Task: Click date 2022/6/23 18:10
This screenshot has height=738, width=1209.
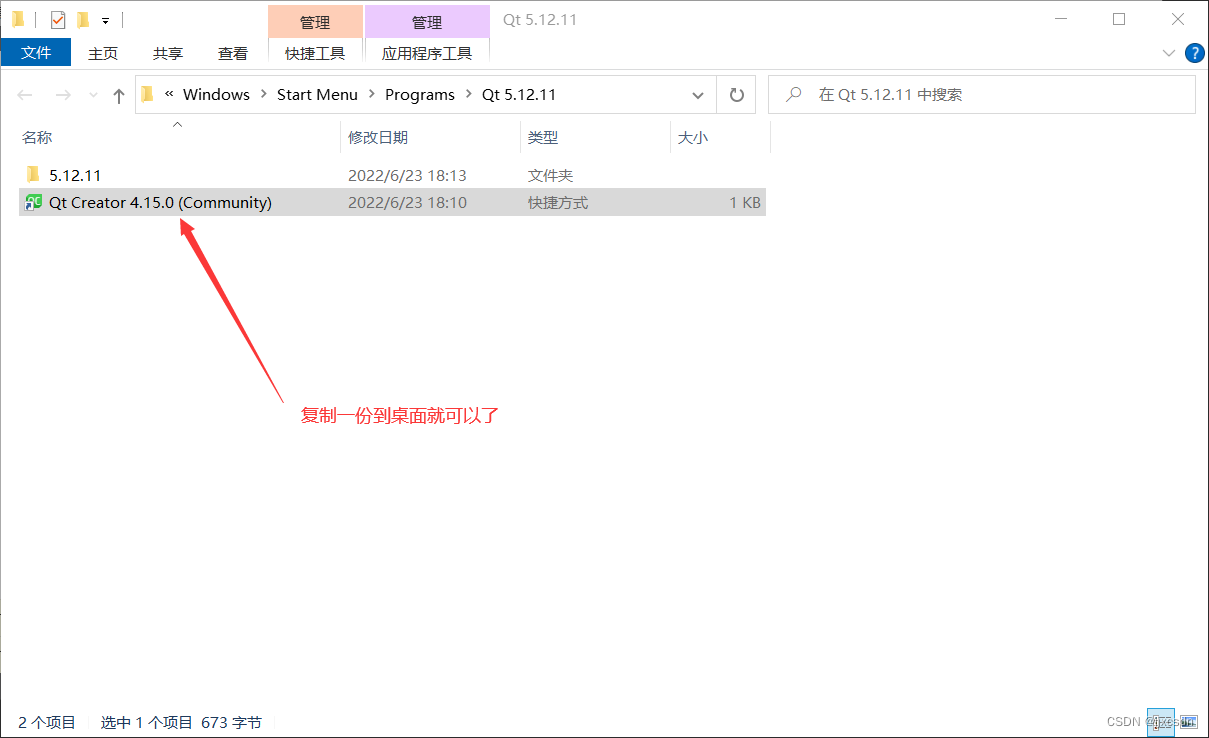Action: (407, 202)
